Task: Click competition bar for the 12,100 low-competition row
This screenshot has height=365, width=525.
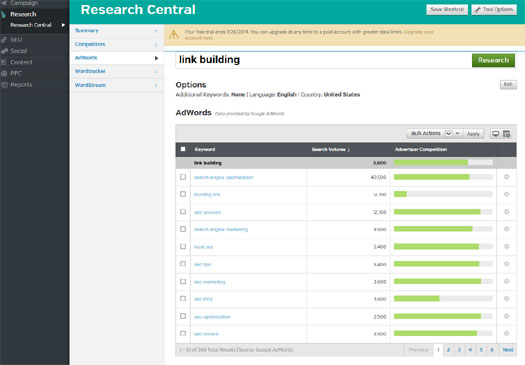Action: [x=443, y=194]
